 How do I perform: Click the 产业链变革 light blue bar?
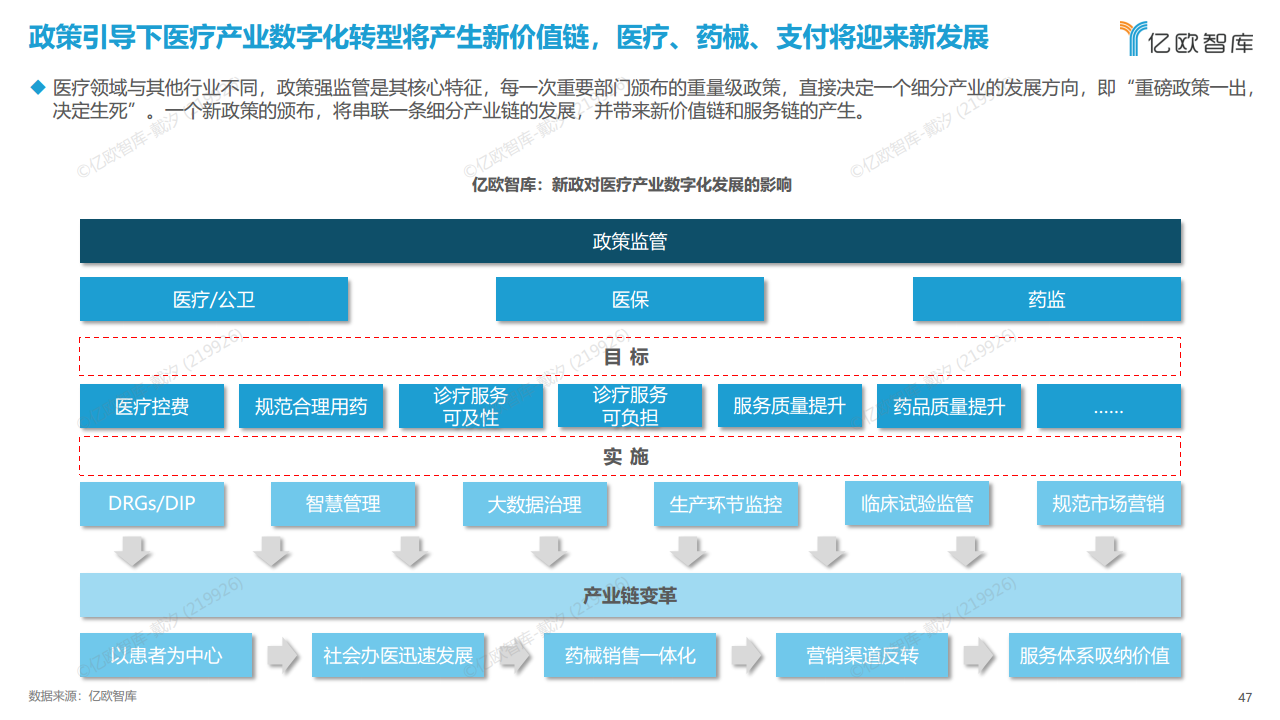(x=630, y=596)
